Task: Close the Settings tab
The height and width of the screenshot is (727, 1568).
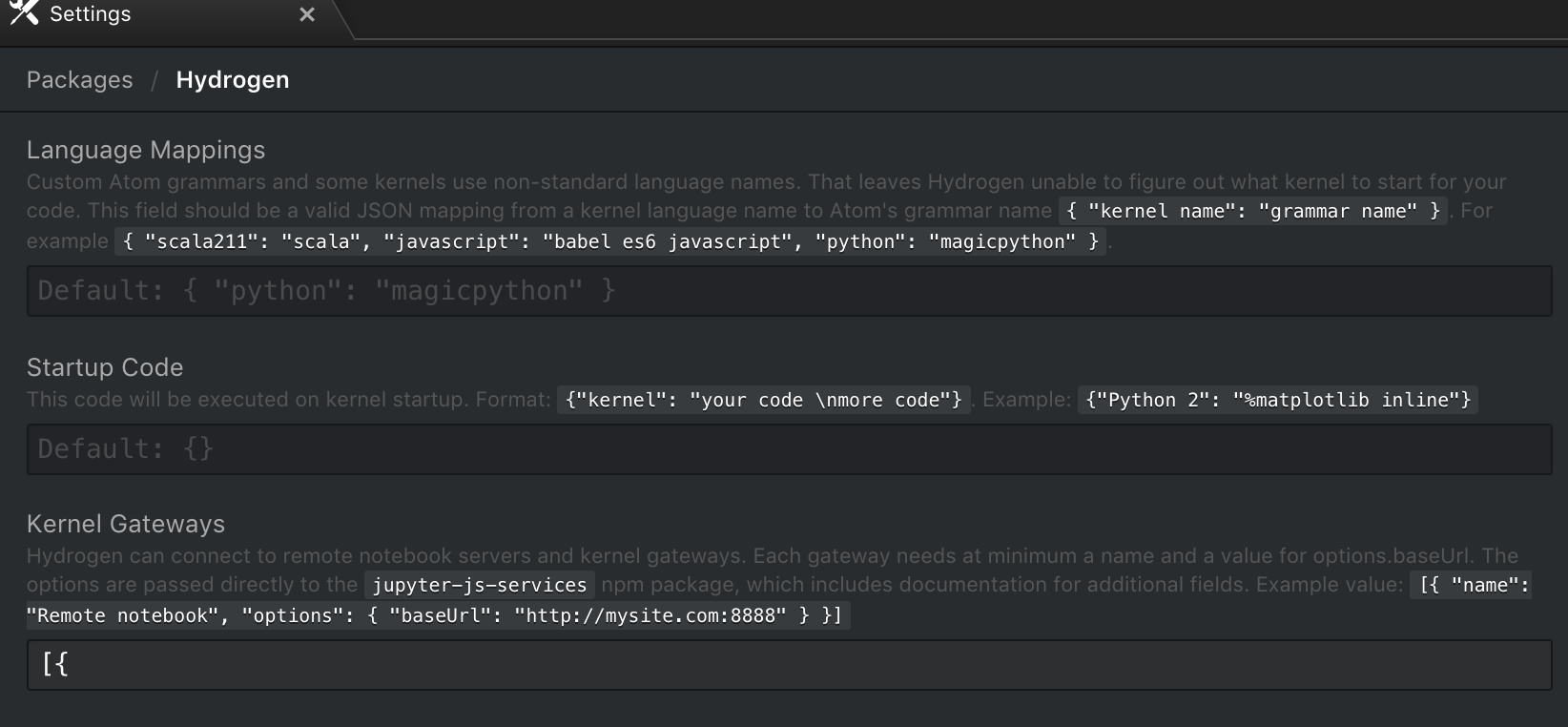Action: click(307, 14)
